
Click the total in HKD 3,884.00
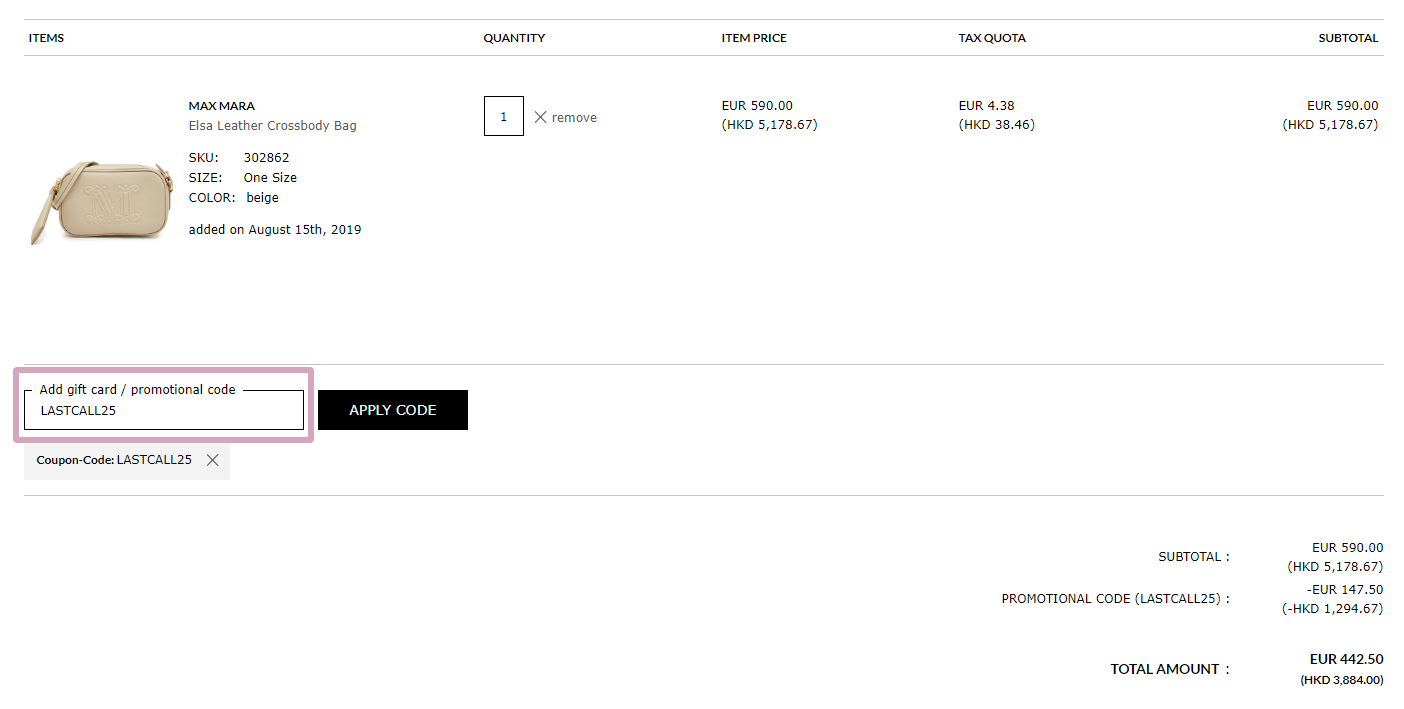(1342, 680)
